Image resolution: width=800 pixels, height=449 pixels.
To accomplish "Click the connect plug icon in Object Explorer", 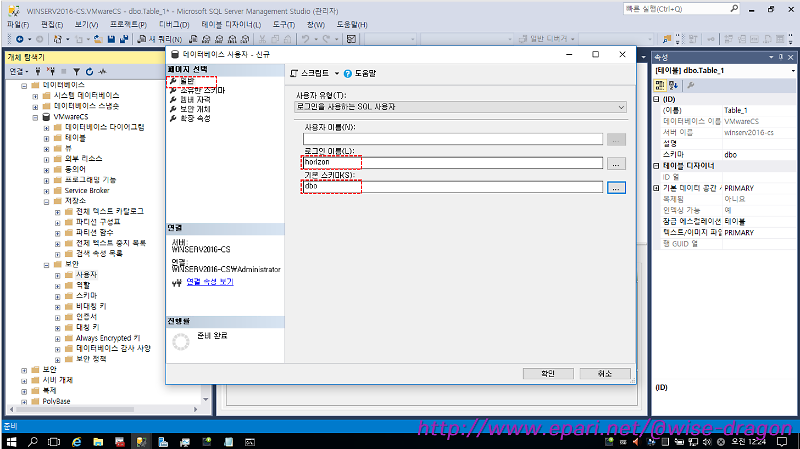I will [x=38, y=71].
